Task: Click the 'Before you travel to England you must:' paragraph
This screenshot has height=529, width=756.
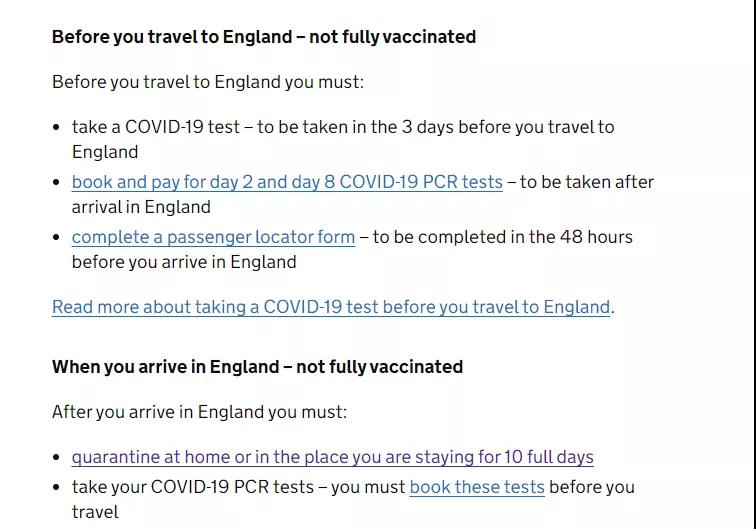Action: click(x=208, y=82)
